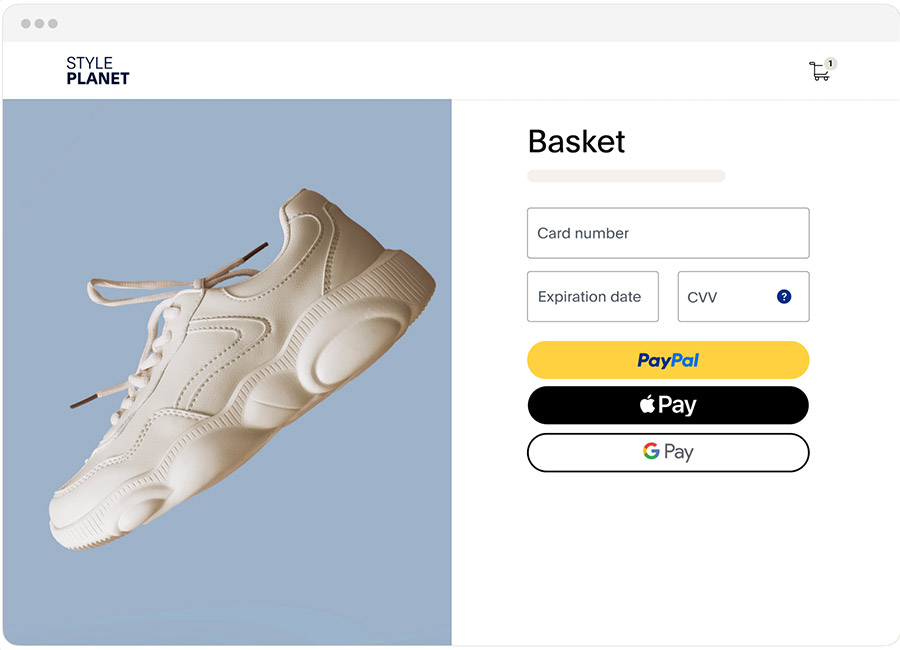This screenshot has width=900, height=650.
Task: Click the middle window control dot
Action: tap(39, 23)
